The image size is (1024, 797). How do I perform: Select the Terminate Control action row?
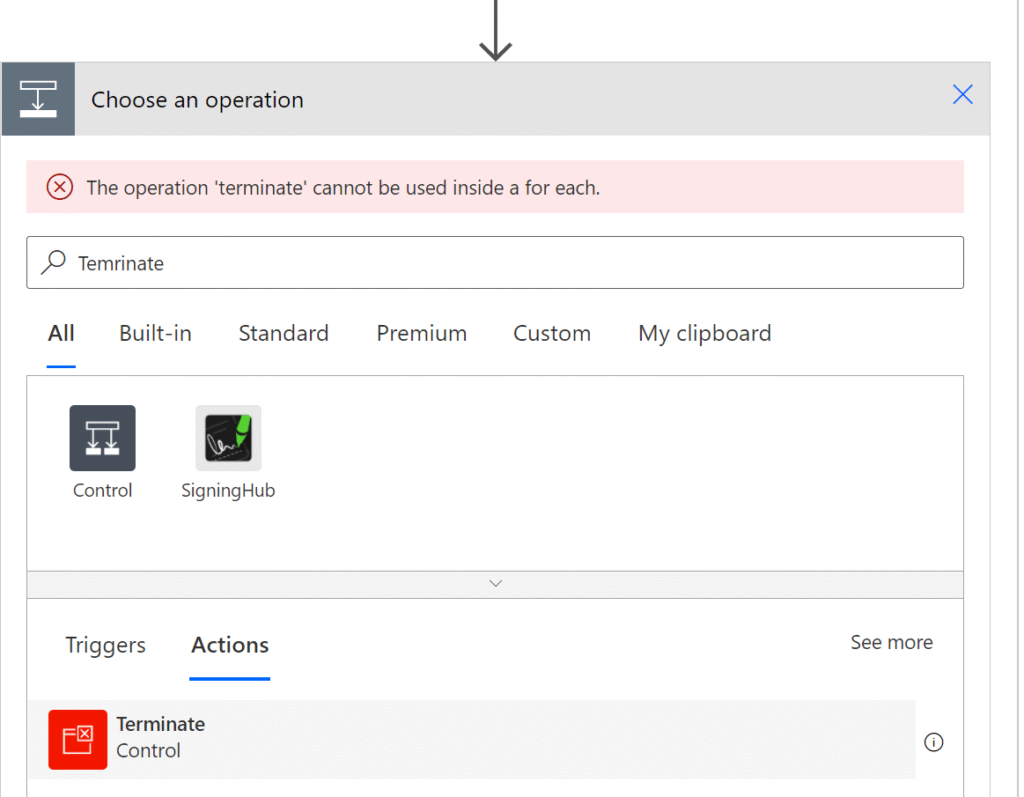(x=472, y=740)
